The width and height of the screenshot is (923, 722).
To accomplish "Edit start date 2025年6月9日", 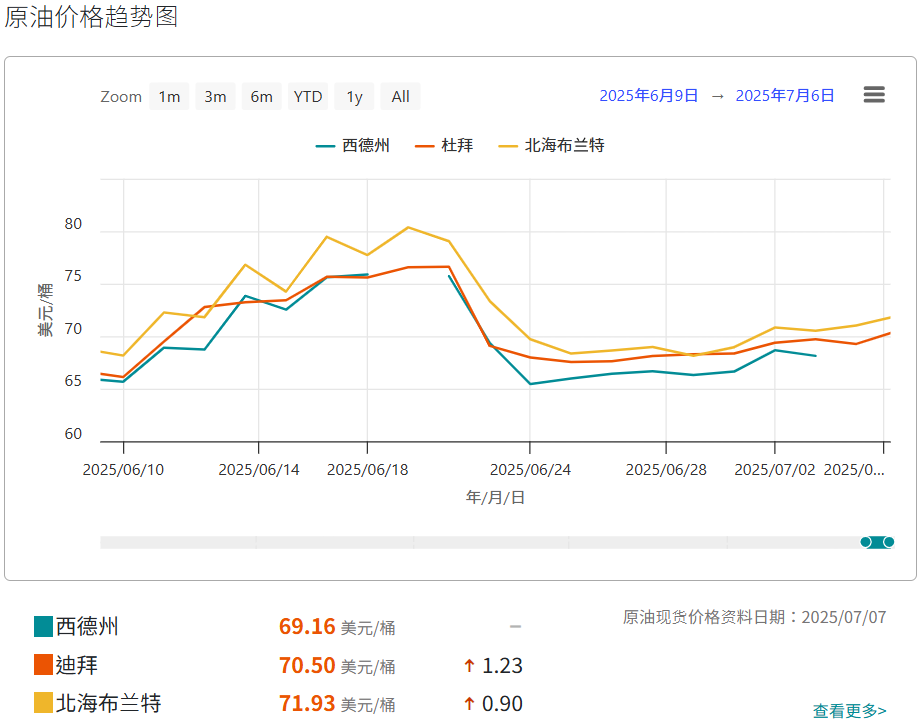I will [x=648, y=96].
